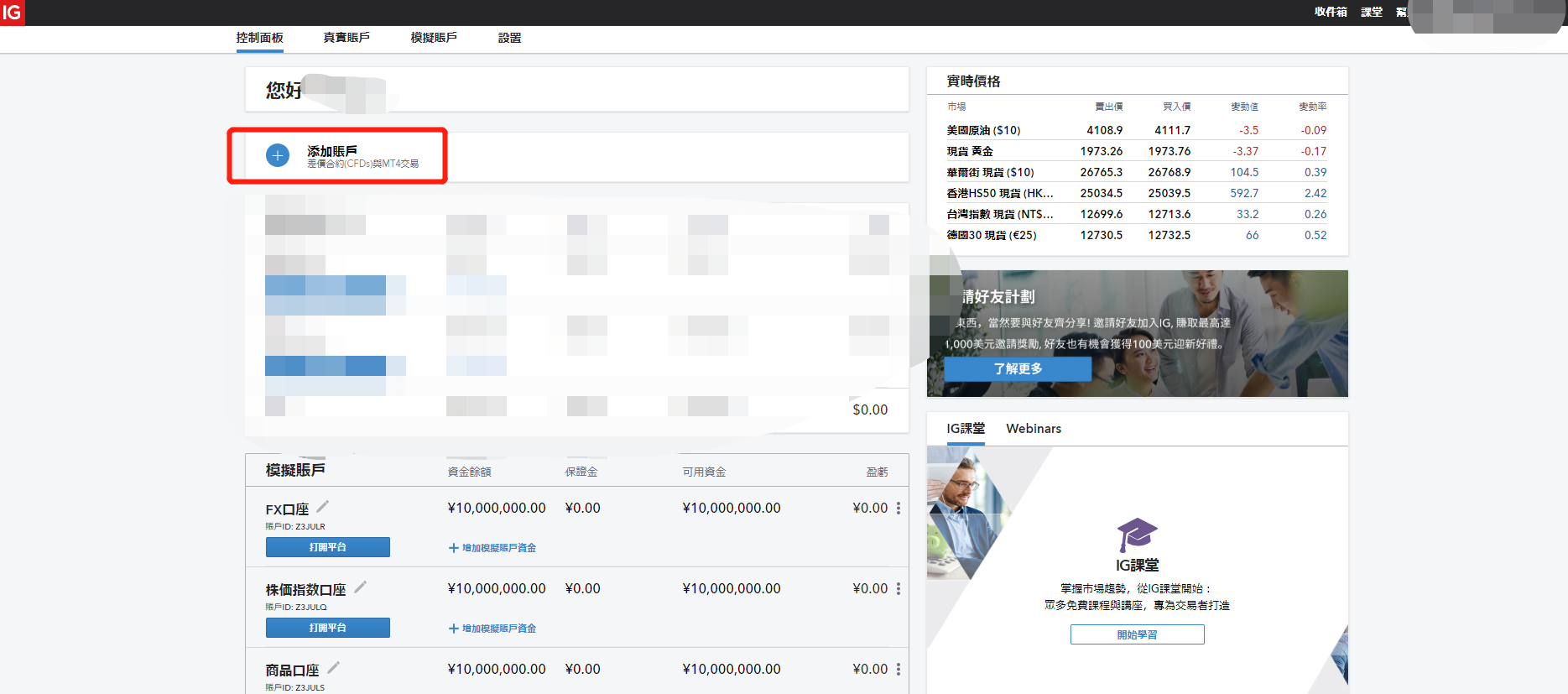Click the 買入價 column header
Image resolution: width=1568 pixels, height=694 pixels.
(x=1177, y=107)
